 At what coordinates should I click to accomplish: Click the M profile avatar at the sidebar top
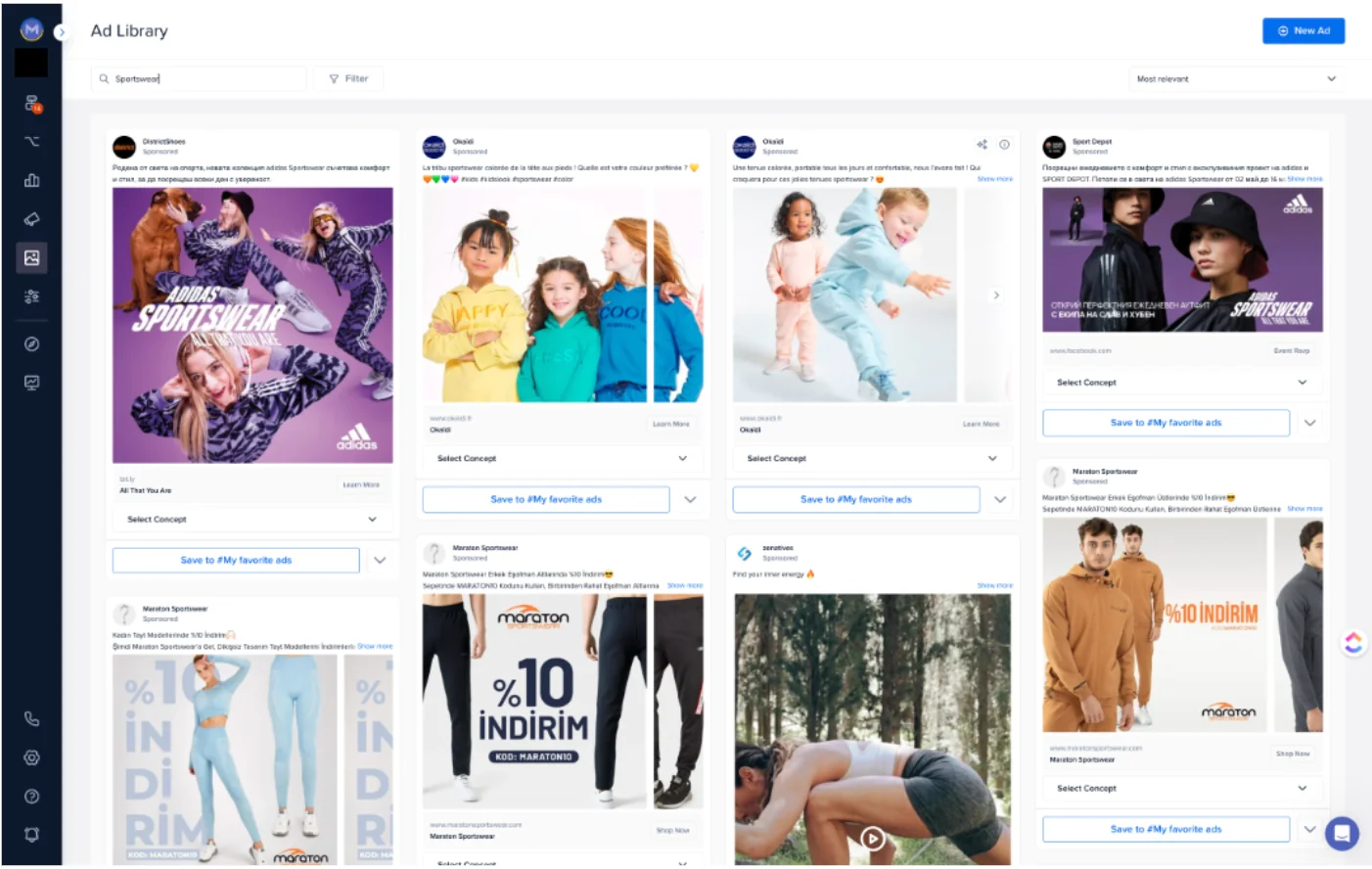coord(31,30)
